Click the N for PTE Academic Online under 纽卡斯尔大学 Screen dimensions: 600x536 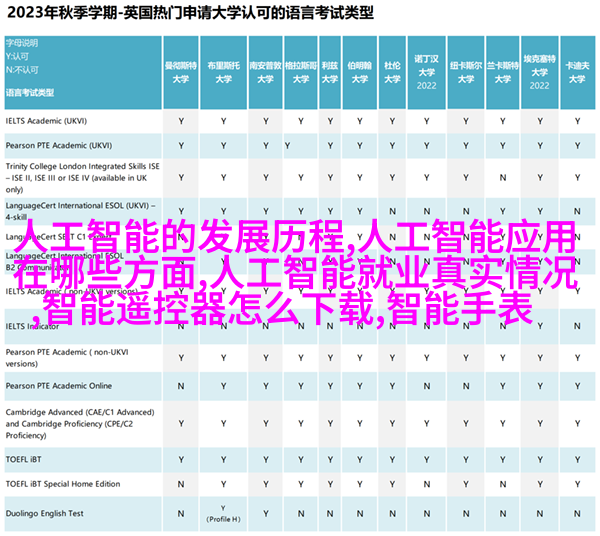466,386
